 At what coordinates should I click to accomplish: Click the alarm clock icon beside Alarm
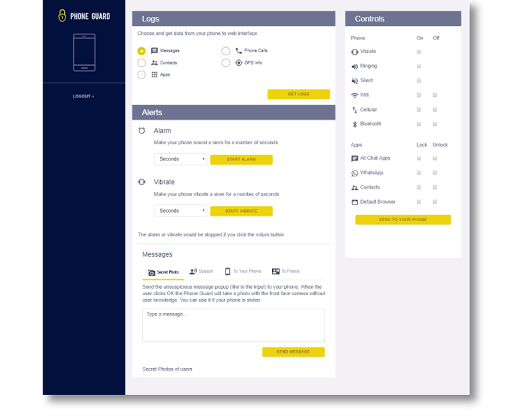[x=142, y=131]
